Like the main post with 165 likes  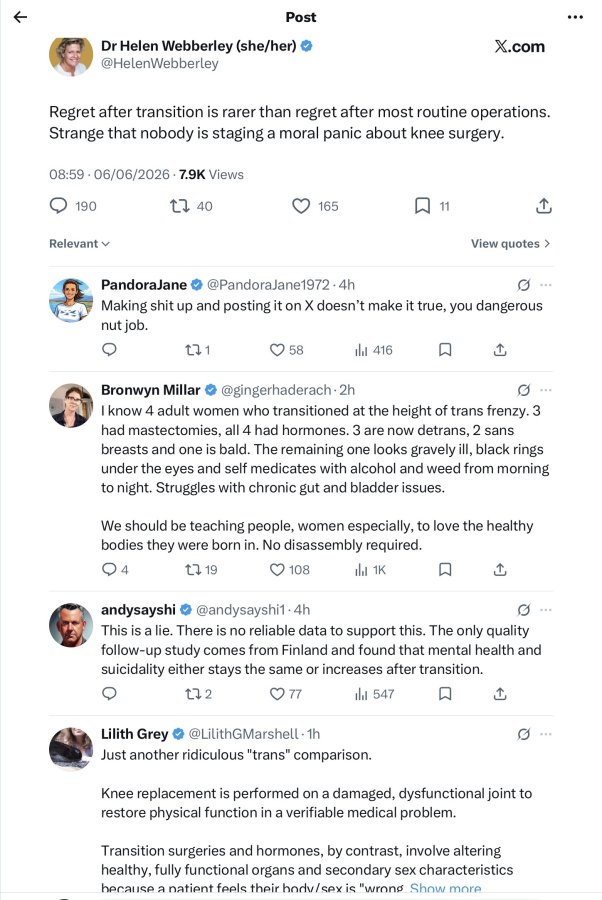[301, 205]
